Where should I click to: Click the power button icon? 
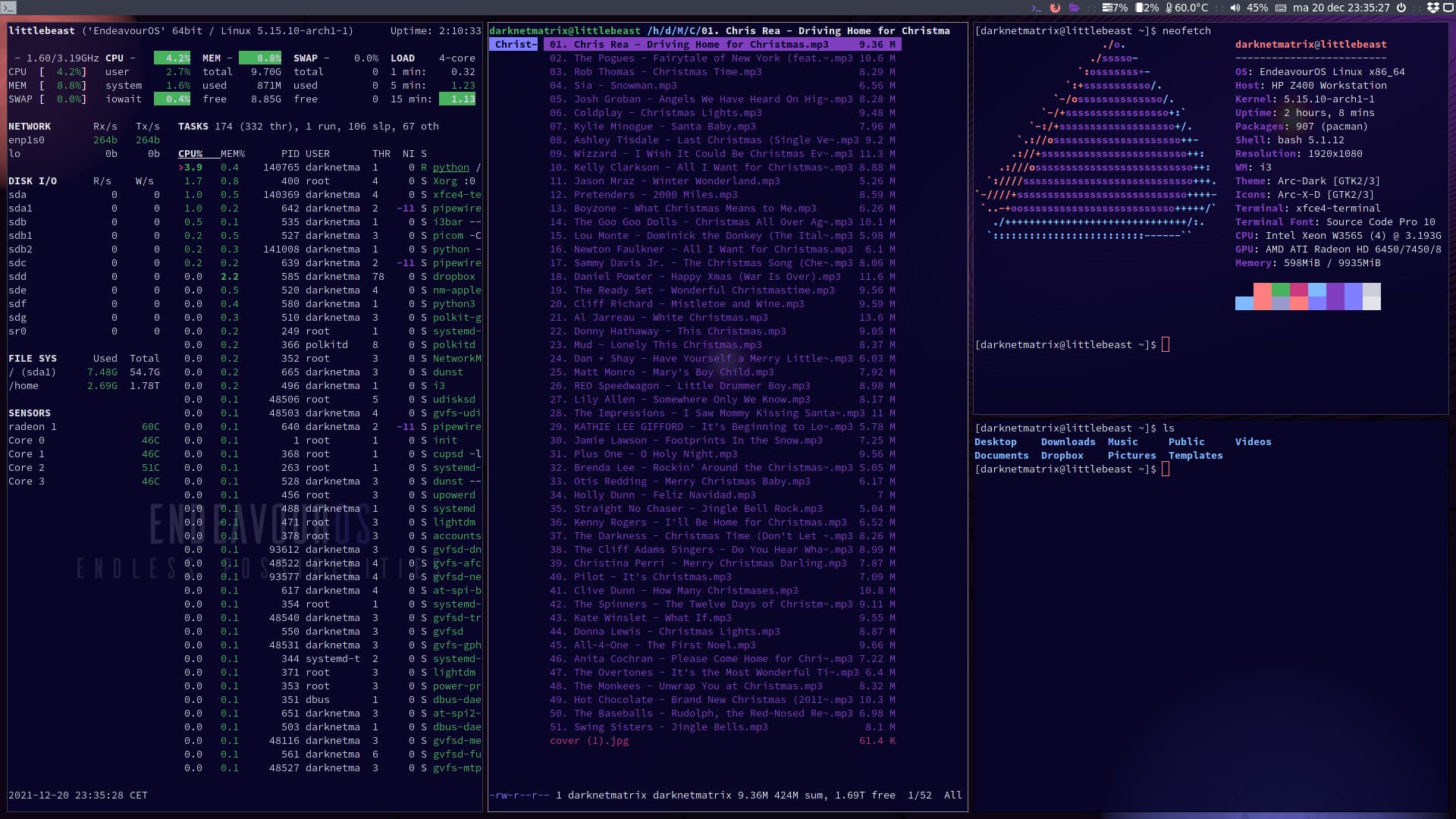[1401, 8]
